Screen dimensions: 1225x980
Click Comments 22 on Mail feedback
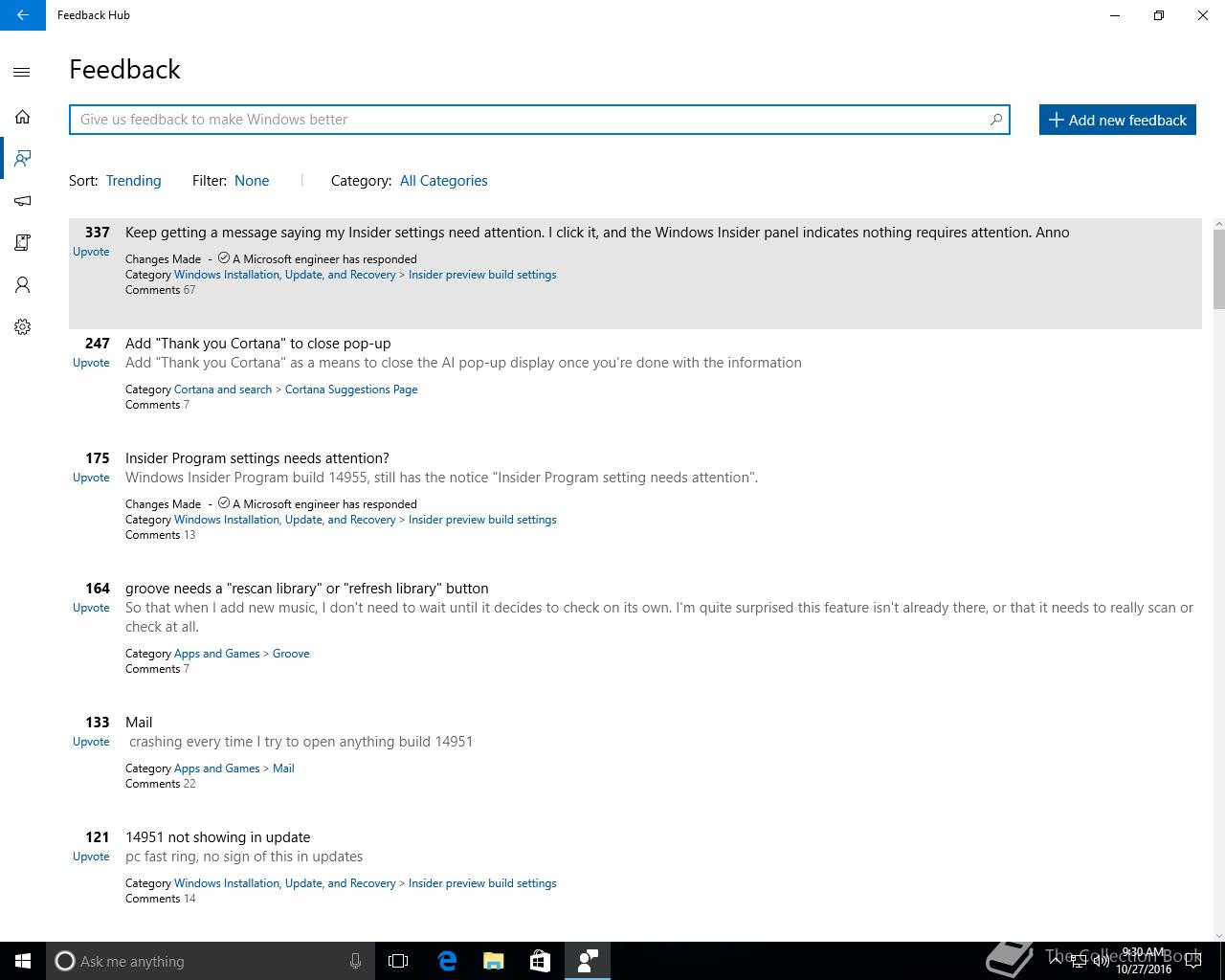(x=161, y=784)
